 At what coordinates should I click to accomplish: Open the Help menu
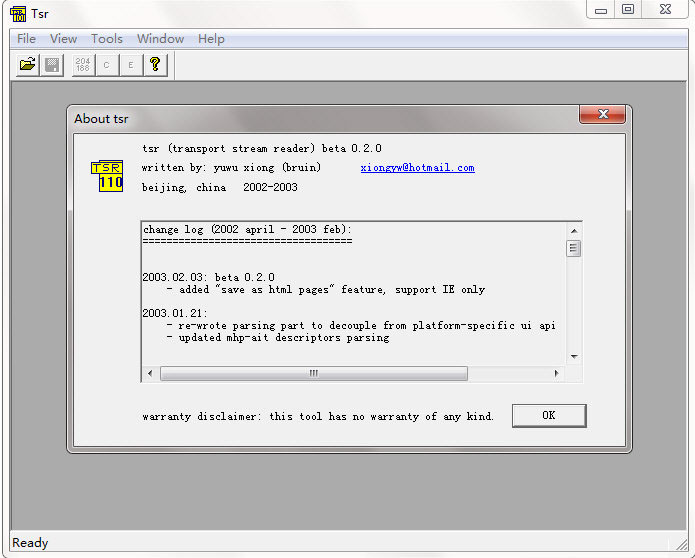pos(211,39)
